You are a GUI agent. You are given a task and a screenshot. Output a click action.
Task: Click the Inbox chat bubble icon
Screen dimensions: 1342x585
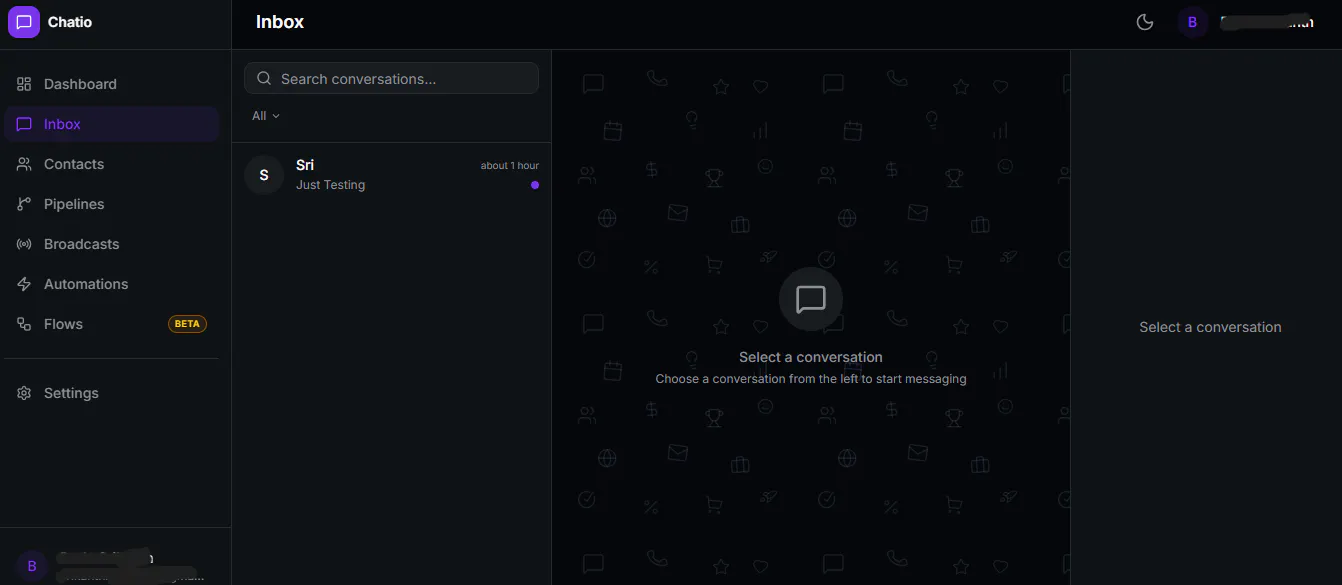24,124
